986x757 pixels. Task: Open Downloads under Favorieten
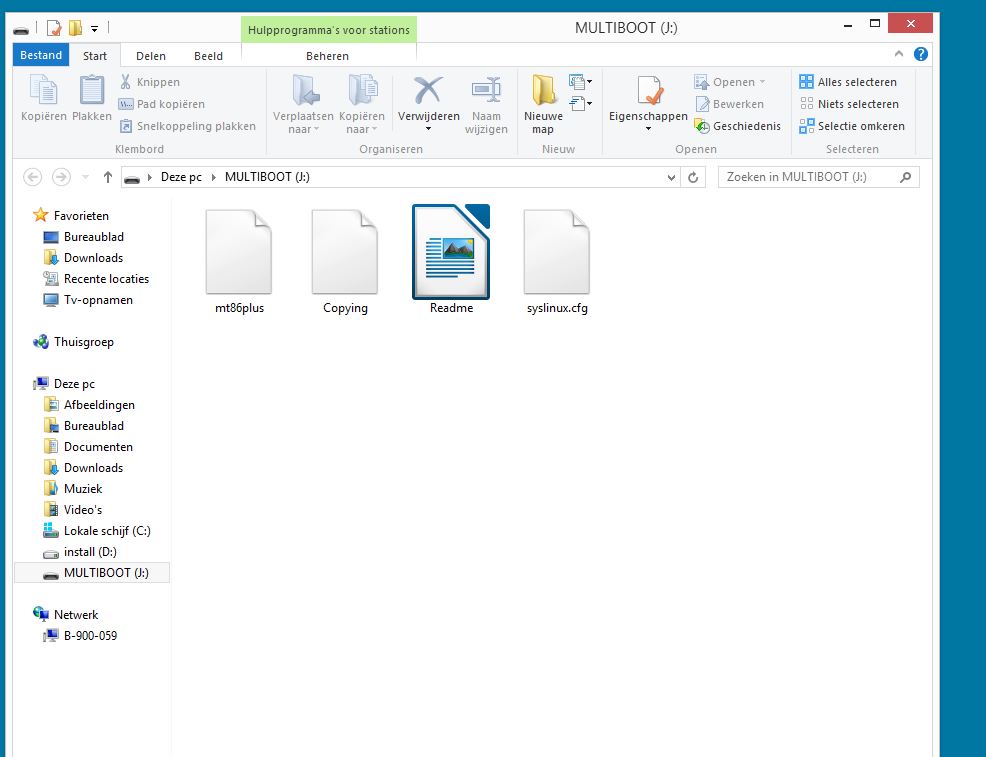83,258
